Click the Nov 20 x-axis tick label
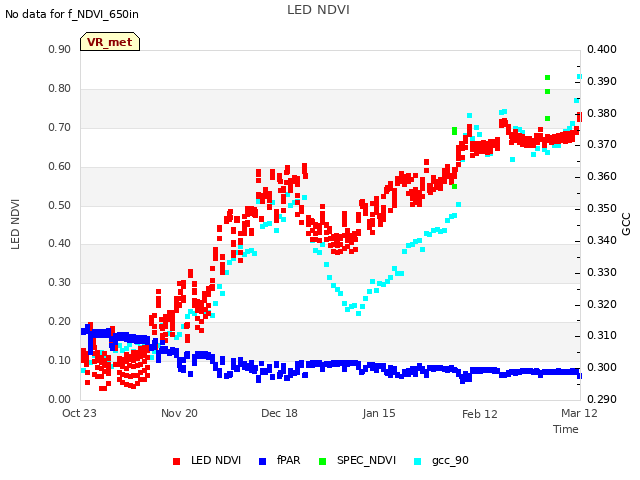 179,413
